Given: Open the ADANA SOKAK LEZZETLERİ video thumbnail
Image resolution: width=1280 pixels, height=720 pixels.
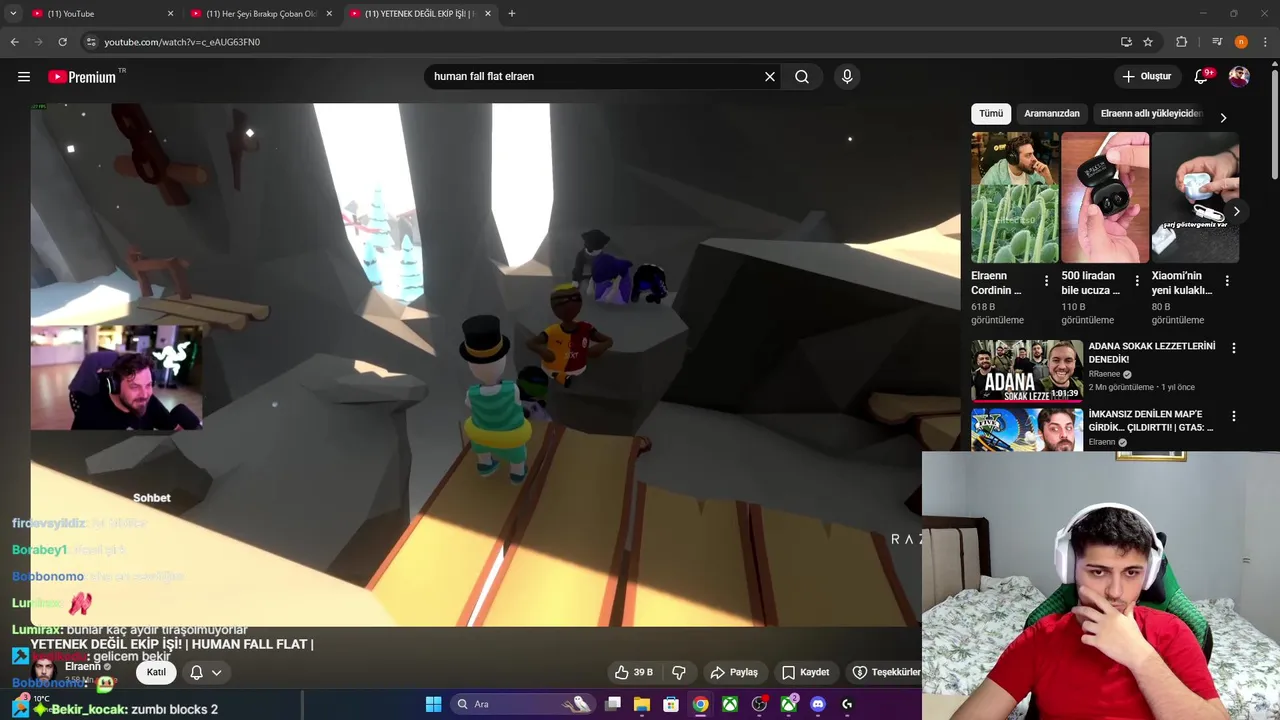Looking at the screenshot, I should [1027, 370].
